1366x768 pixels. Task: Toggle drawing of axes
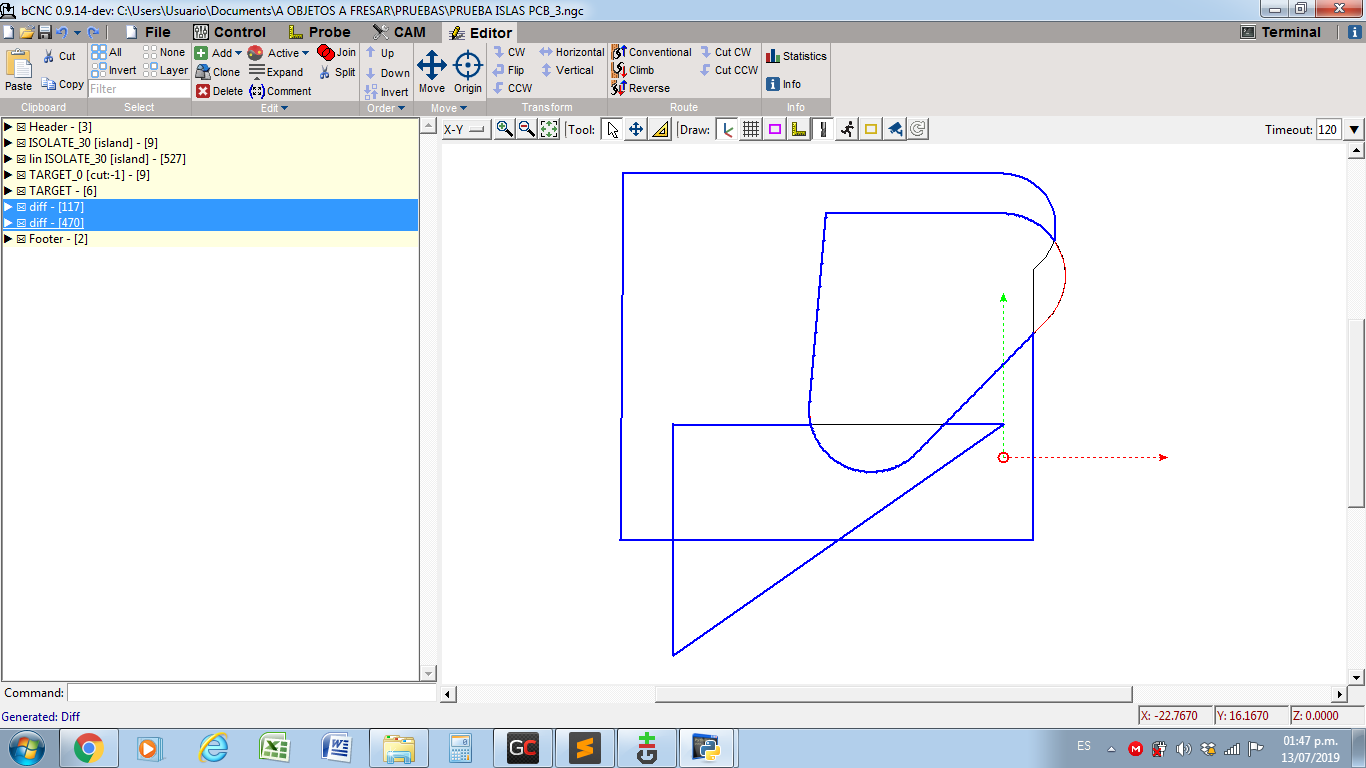[727, 129]
